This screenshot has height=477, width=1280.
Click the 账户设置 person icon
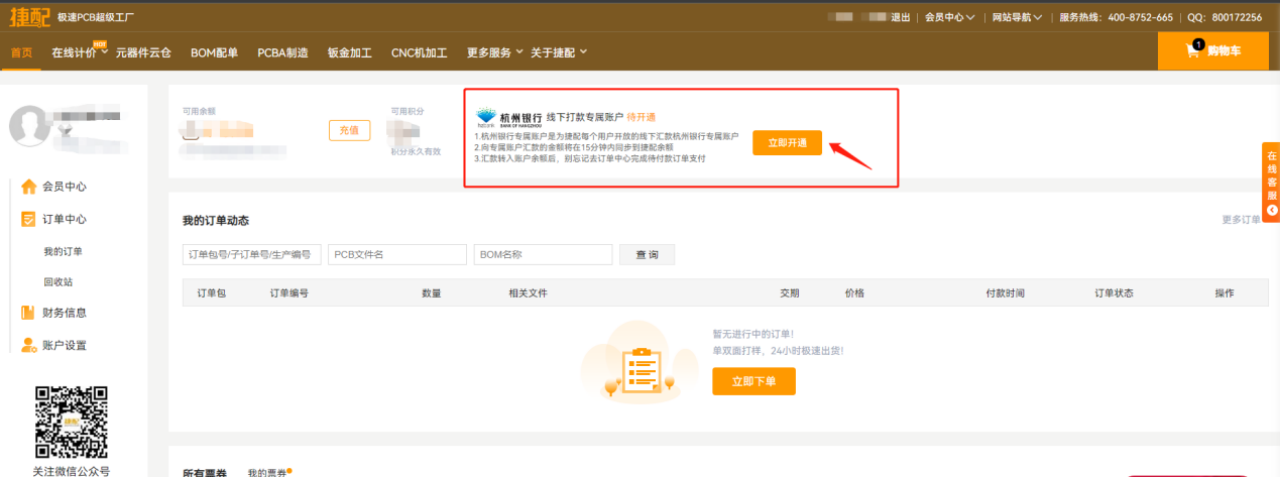tap(28, 345)
